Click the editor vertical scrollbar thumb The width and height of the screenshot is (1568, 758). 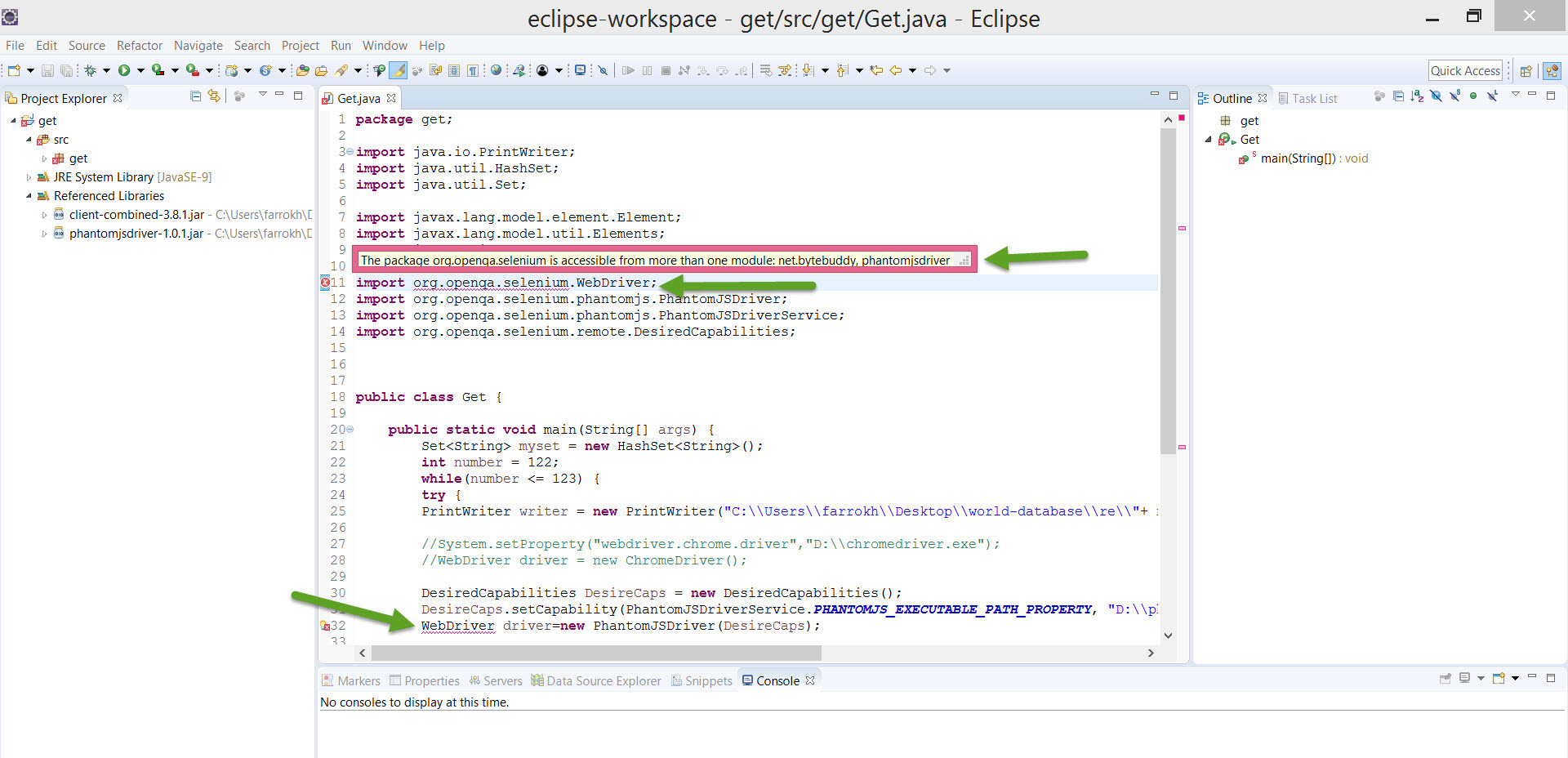[1168, 290]
